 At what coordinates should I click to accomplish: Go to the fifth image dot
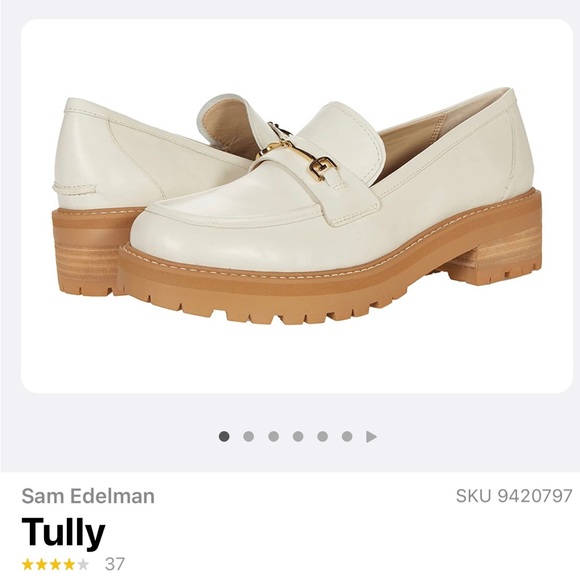click(323, 436)
